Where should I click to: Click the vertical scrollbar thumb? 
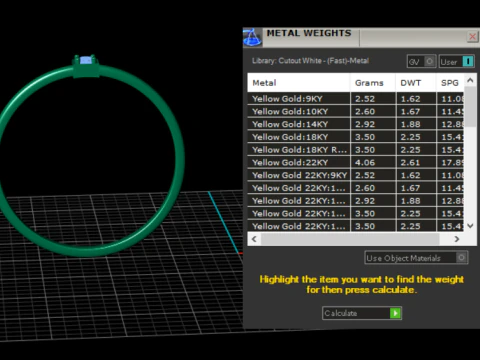point(470,107)
